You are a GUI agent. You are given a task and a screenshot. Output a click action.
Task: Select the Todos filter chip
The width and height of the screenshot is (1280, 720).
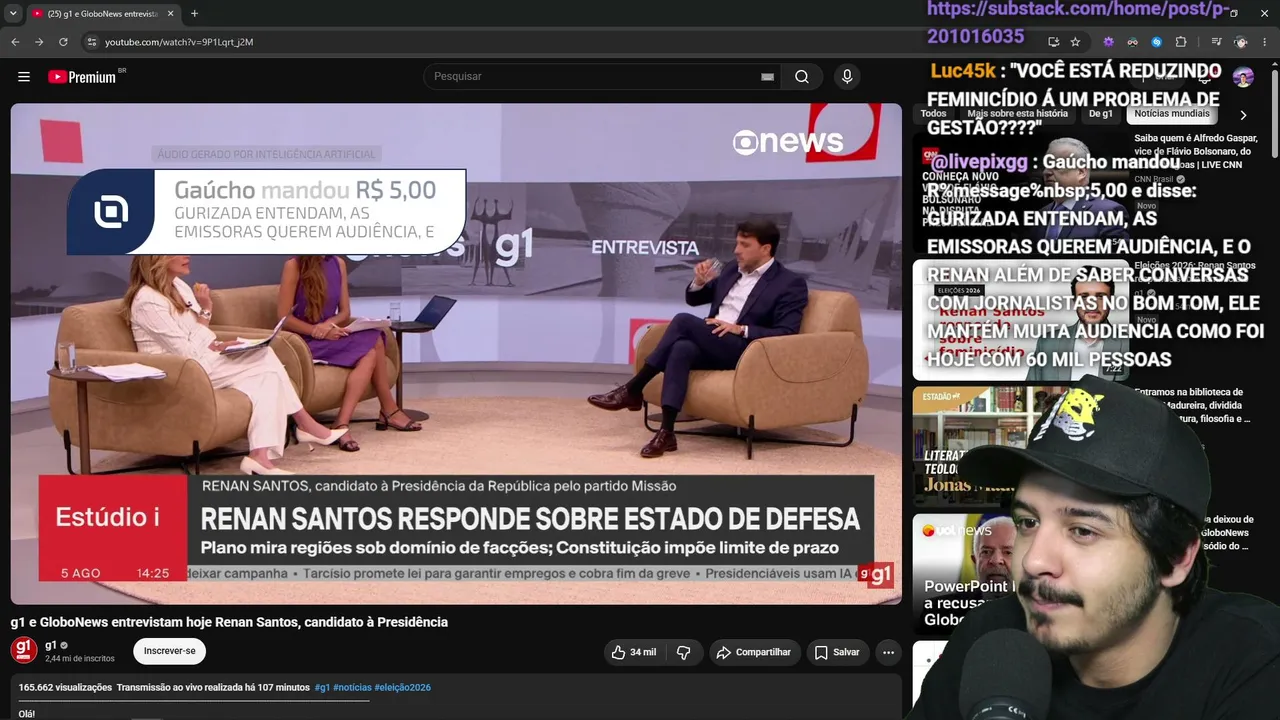click(x=933, y=114)
